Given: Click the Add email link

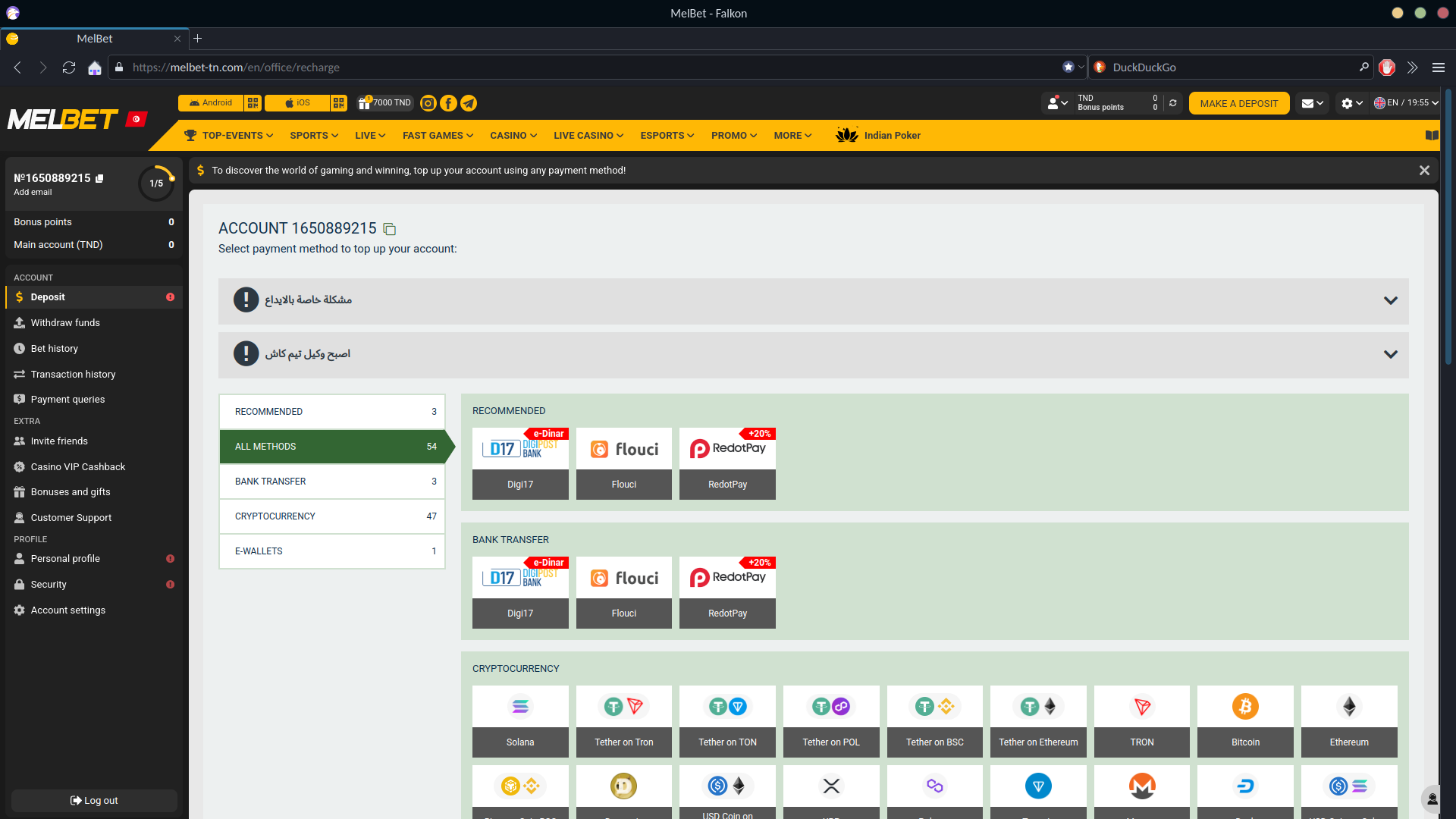Looking at the screenshot, I should 33,193.
